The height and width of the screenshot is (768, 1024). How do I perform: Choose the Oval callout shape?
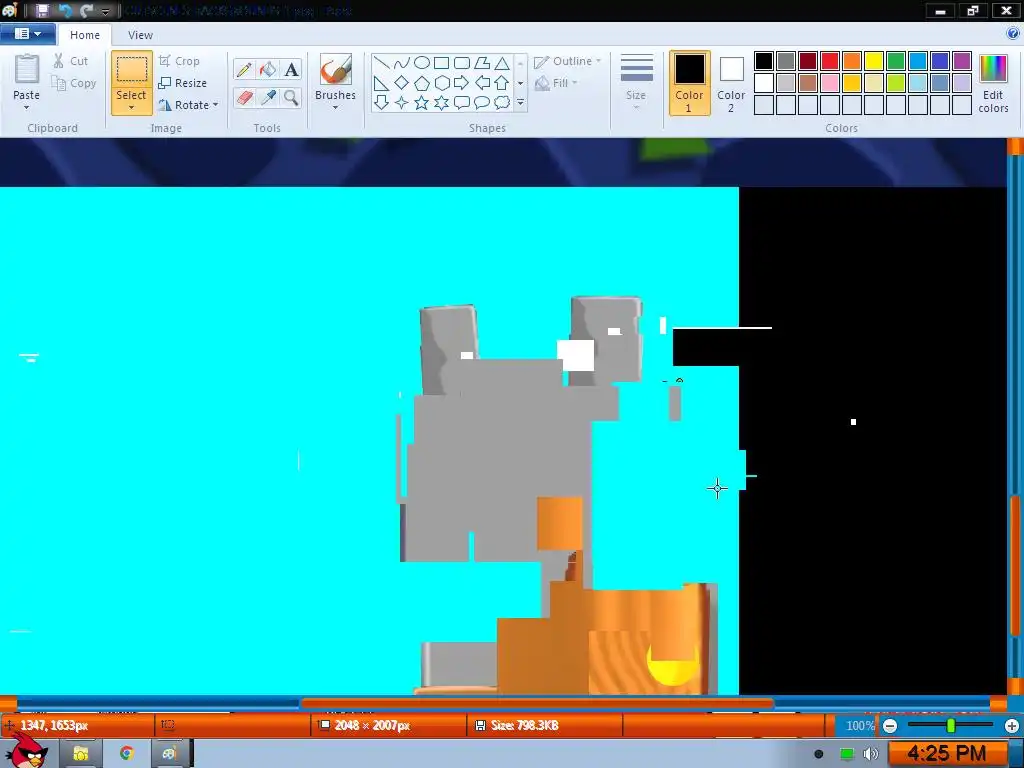tap(482, 103)
